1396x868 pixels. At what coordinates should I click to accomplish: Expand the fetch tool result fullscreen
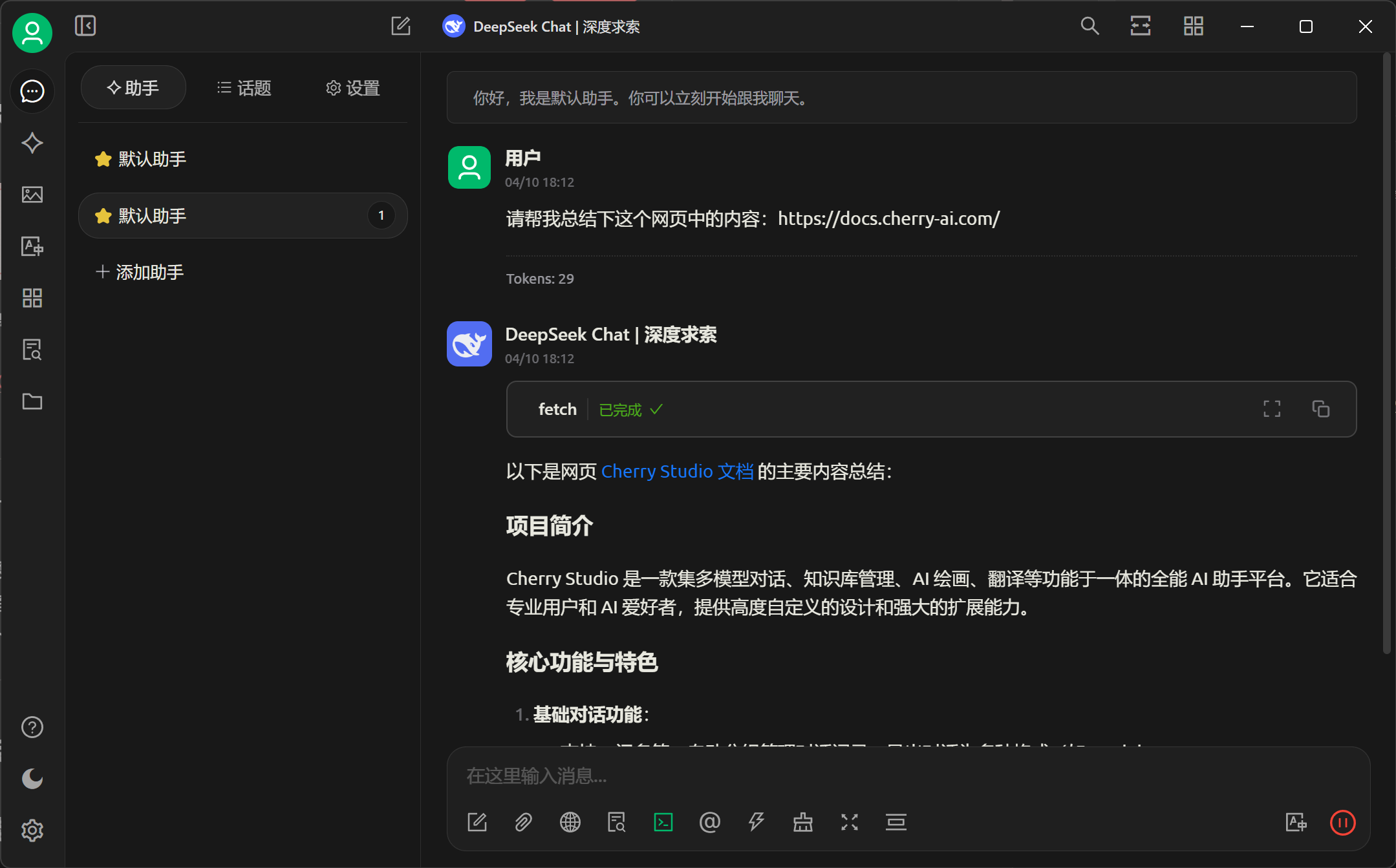tap(1272, 408)
